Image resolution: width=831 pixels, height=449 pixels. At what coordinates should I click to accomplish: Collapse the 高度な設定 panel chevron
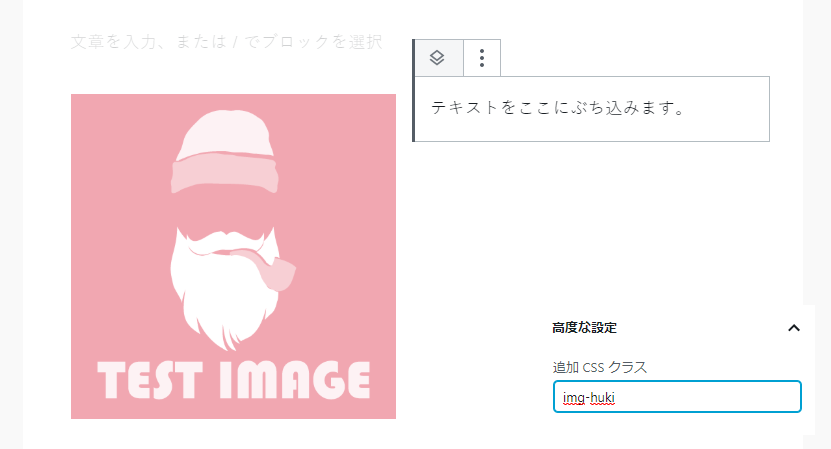click(793, 328)
